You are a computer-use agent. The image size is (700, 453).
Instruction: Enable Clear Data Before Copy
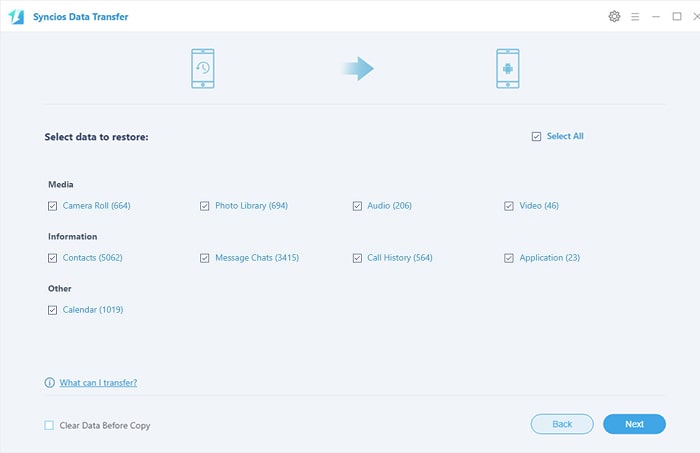49,425
